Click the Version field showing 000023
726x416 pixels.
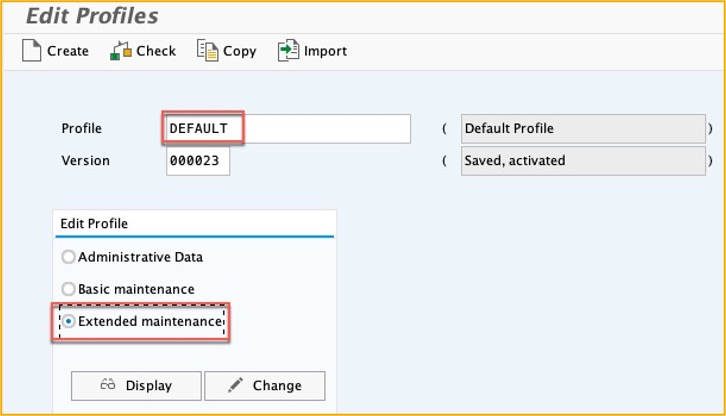[x=198, y=161]
